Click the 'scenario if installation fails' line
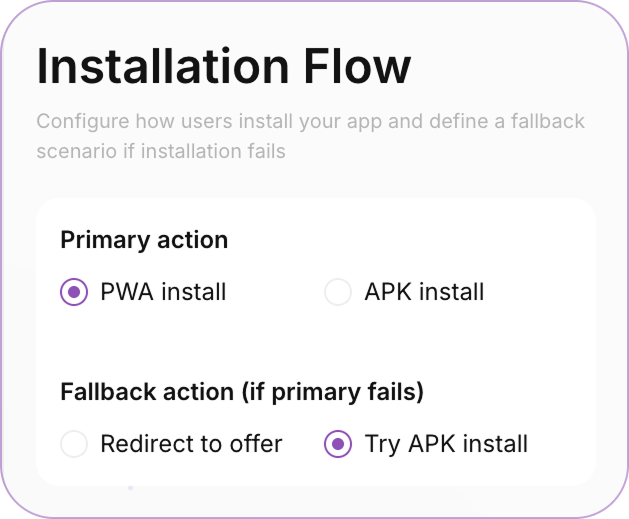This screenshot has height=519, width=629. coord(161,152)
